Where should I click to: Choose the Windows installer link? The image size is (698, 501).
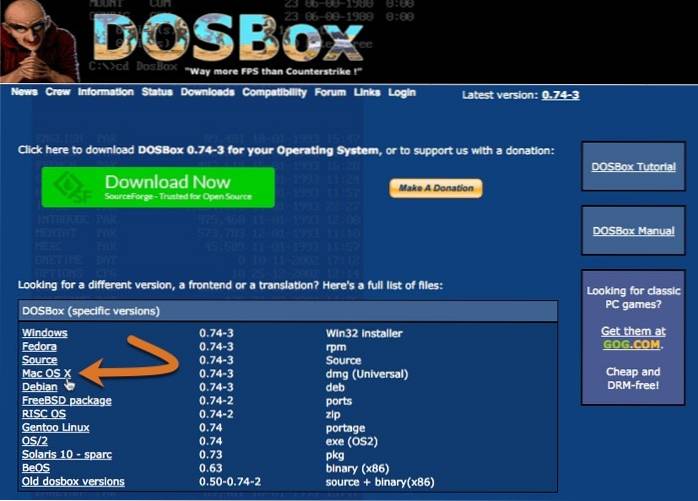click(x=45, y=332)
